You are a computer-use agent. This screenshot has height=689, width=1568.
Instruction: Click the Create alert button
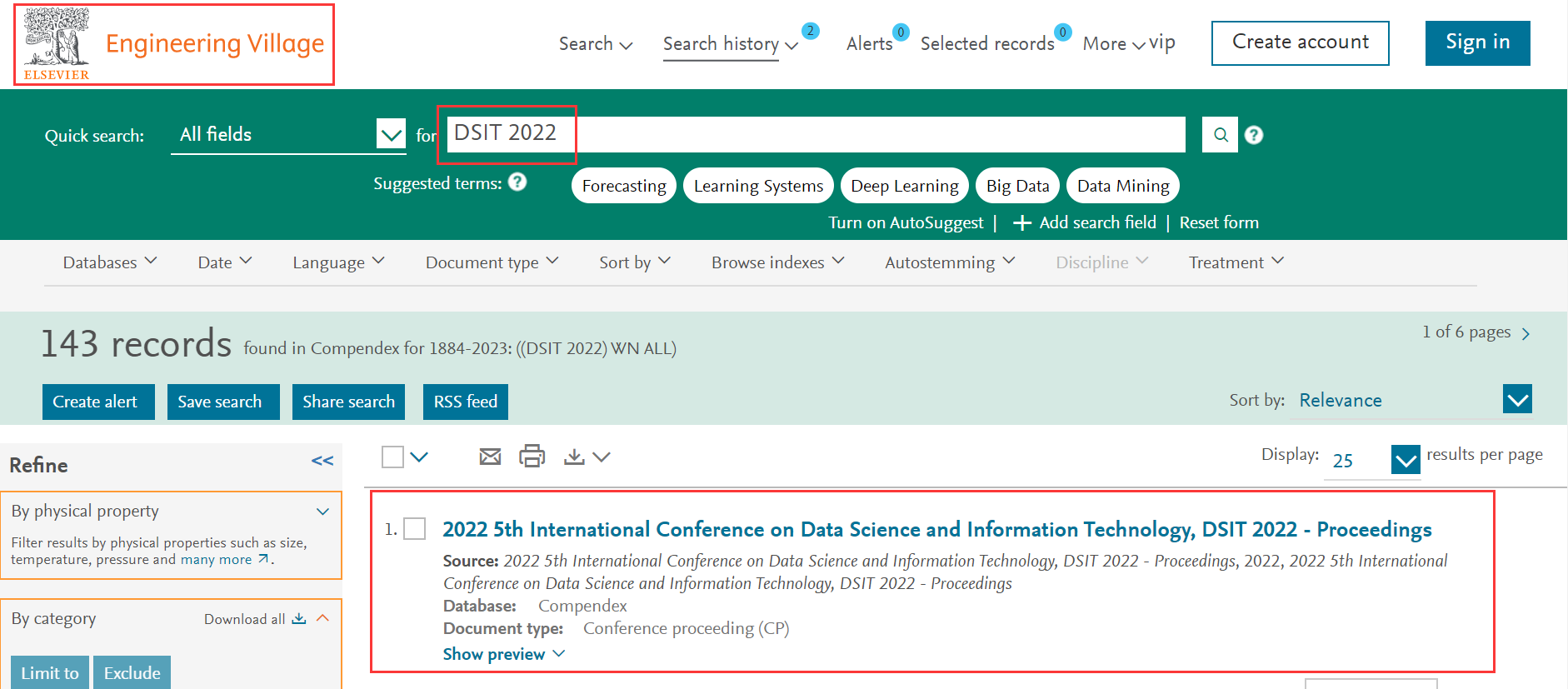tap(97, 402)
